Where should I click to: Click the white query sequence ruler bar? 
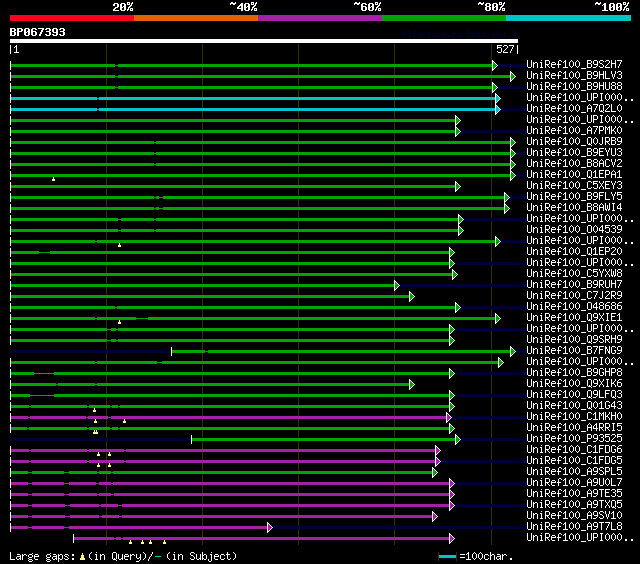coord(263,42)
